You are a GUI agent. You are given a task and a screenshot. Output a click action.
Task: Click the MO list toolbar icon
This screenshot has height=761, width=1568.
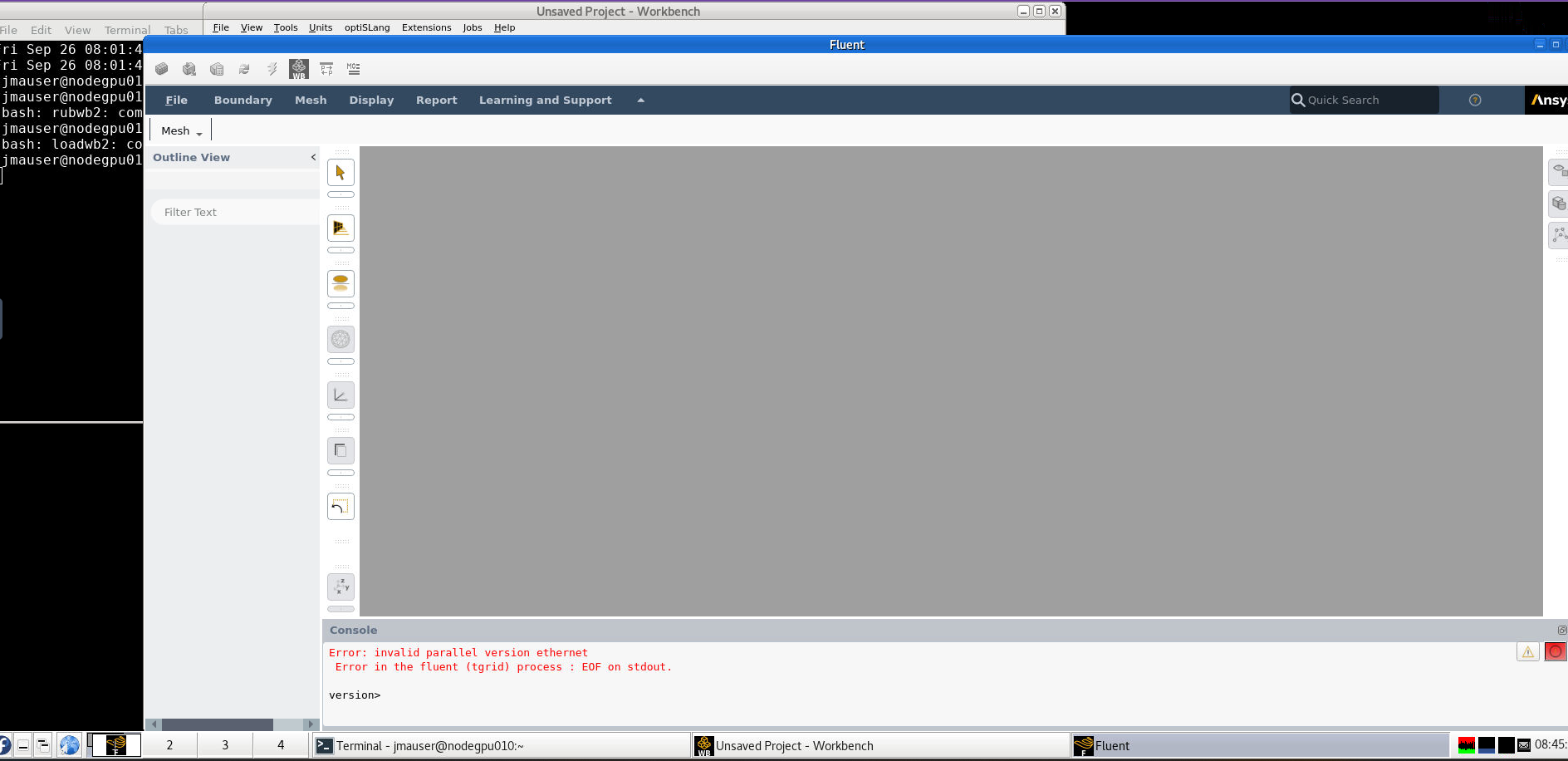[354, 69]
